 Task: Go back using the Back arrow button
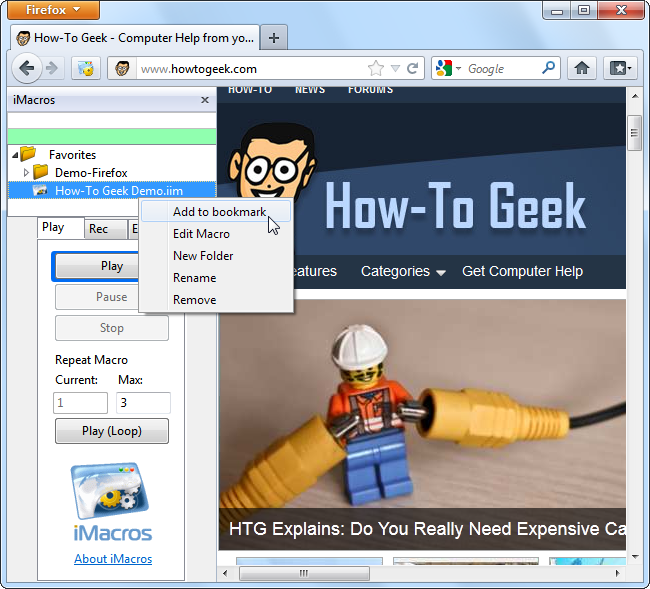(27, 68)
